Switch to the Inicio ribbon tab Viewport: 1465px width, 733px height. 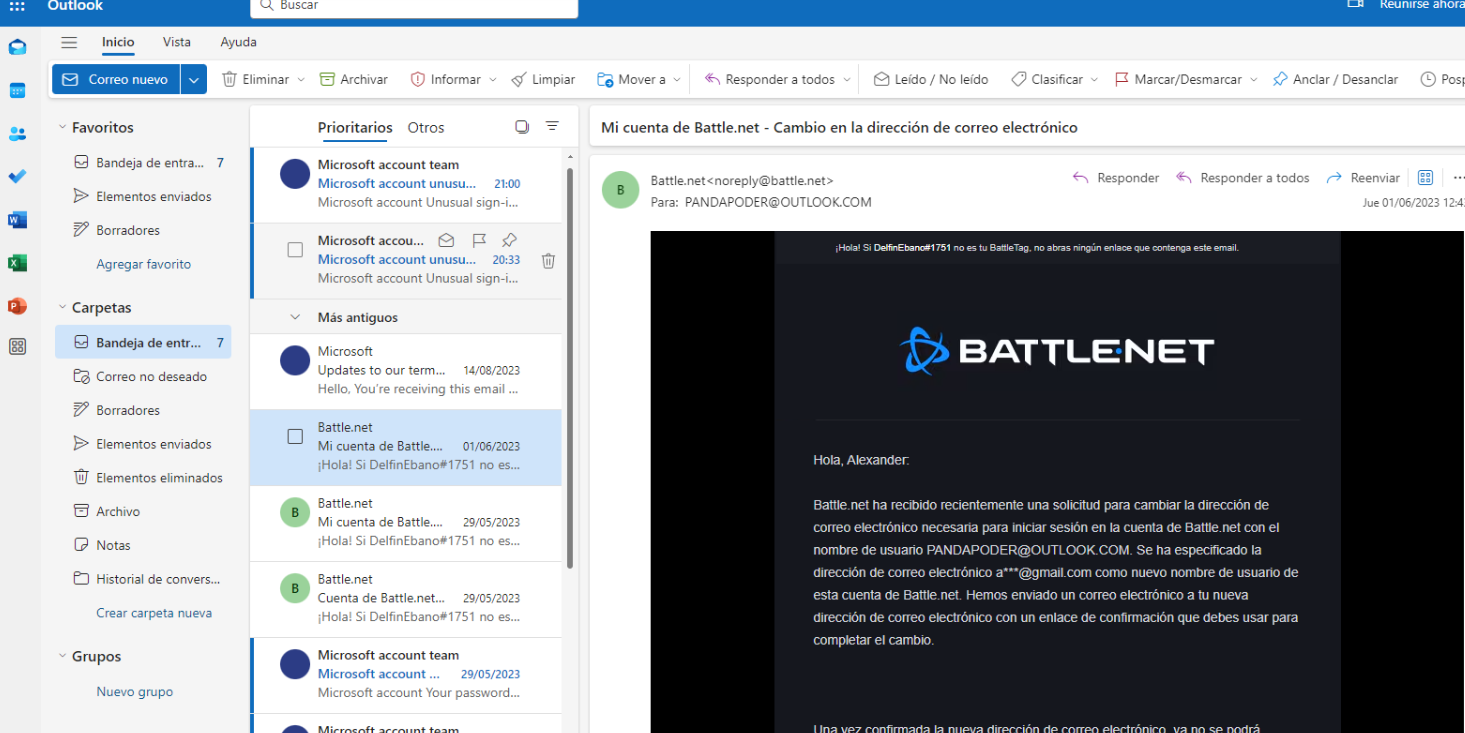point(118,42)
